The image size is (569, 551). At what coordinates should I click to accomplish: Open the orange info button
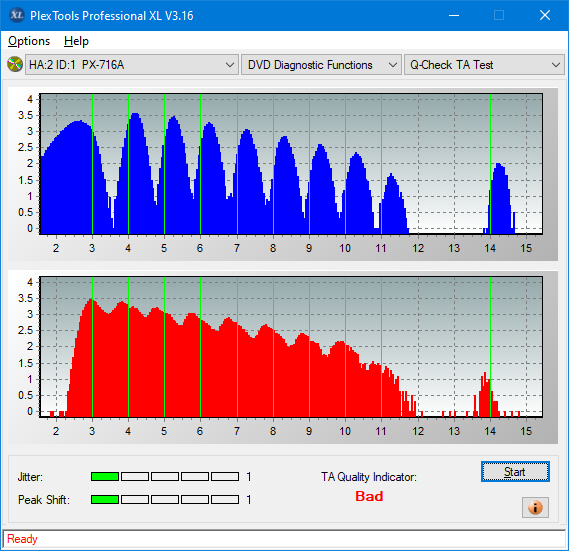point(535,507)
